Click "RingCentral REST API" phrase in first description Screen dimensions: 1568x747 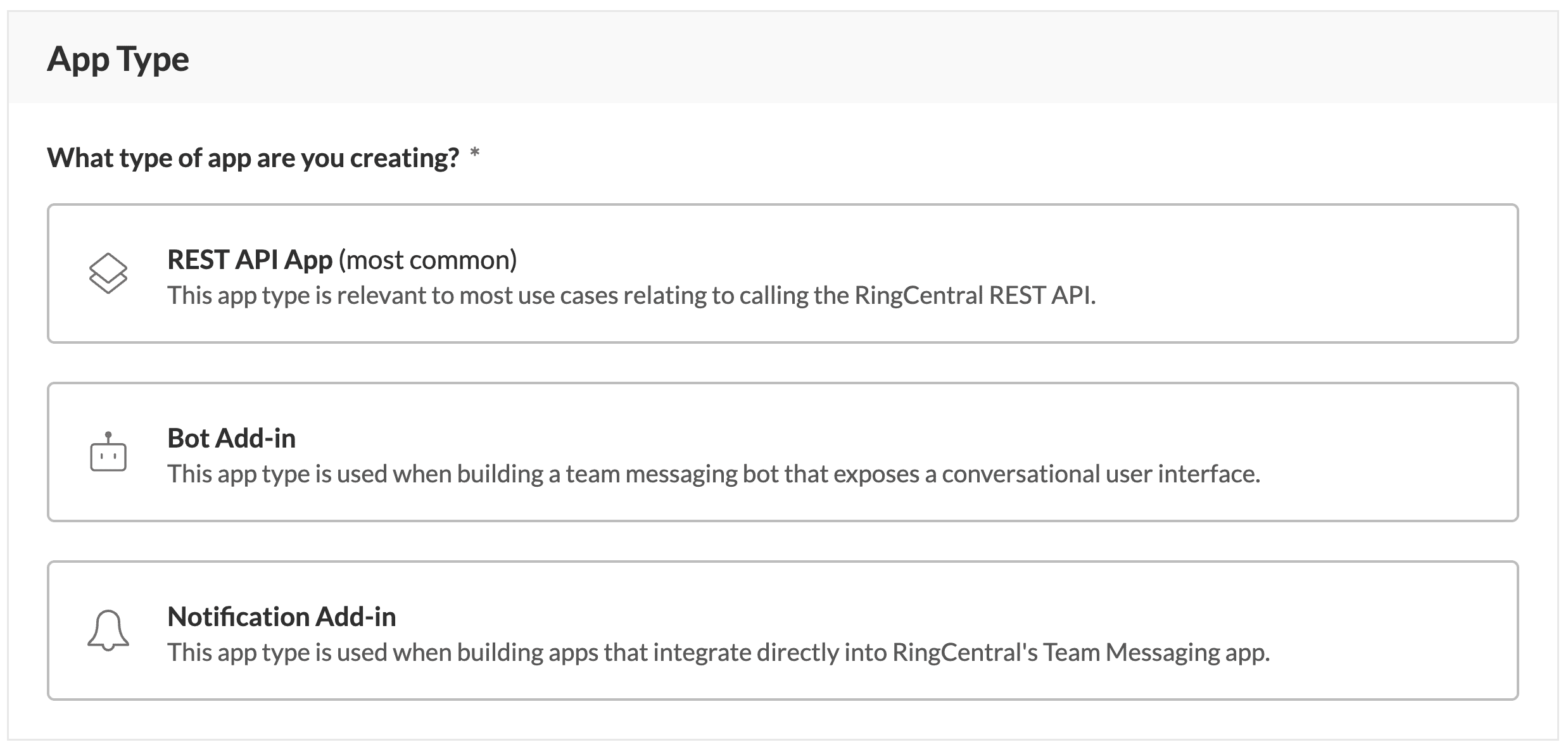tap(974, 296)
